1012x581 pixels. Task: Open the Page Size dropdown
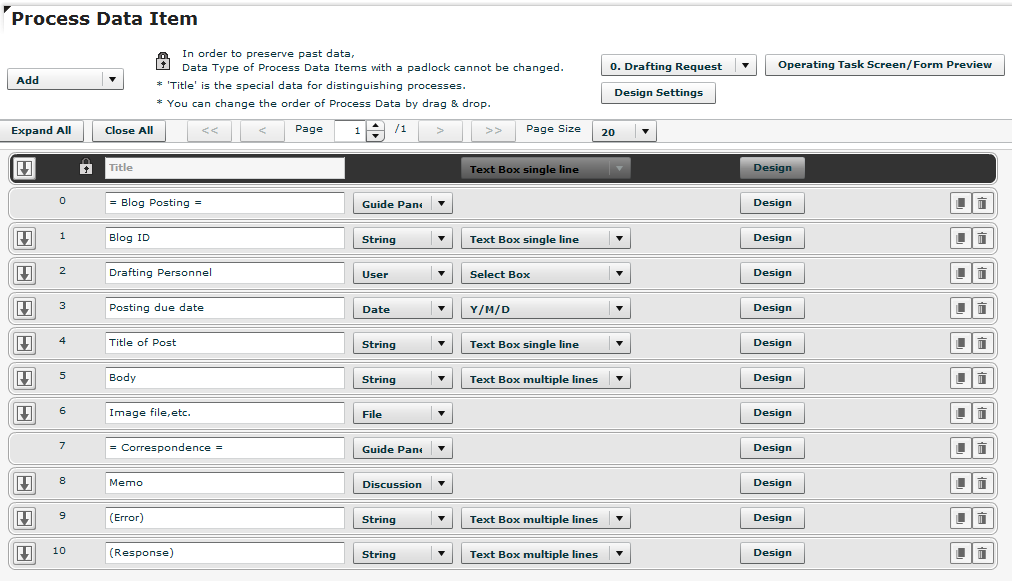point(624,131)
